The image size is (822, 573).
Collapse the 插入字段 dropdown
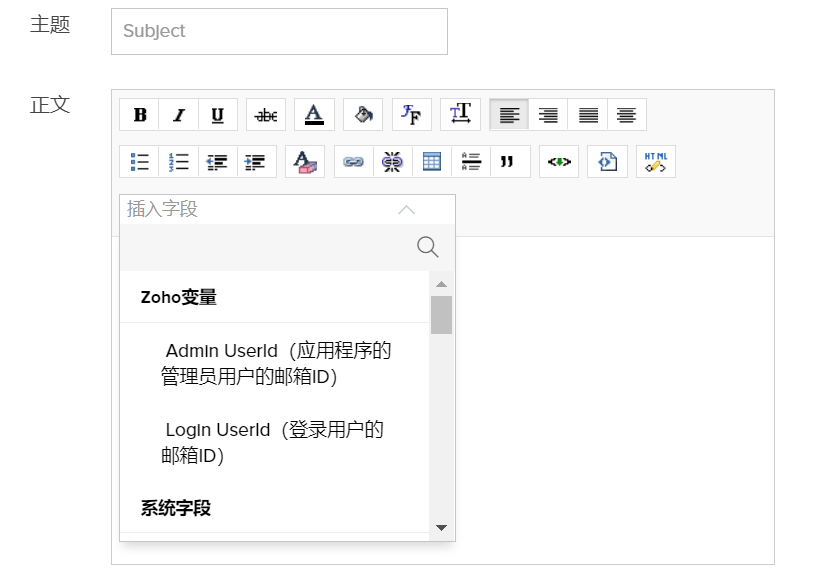[406, 210]
